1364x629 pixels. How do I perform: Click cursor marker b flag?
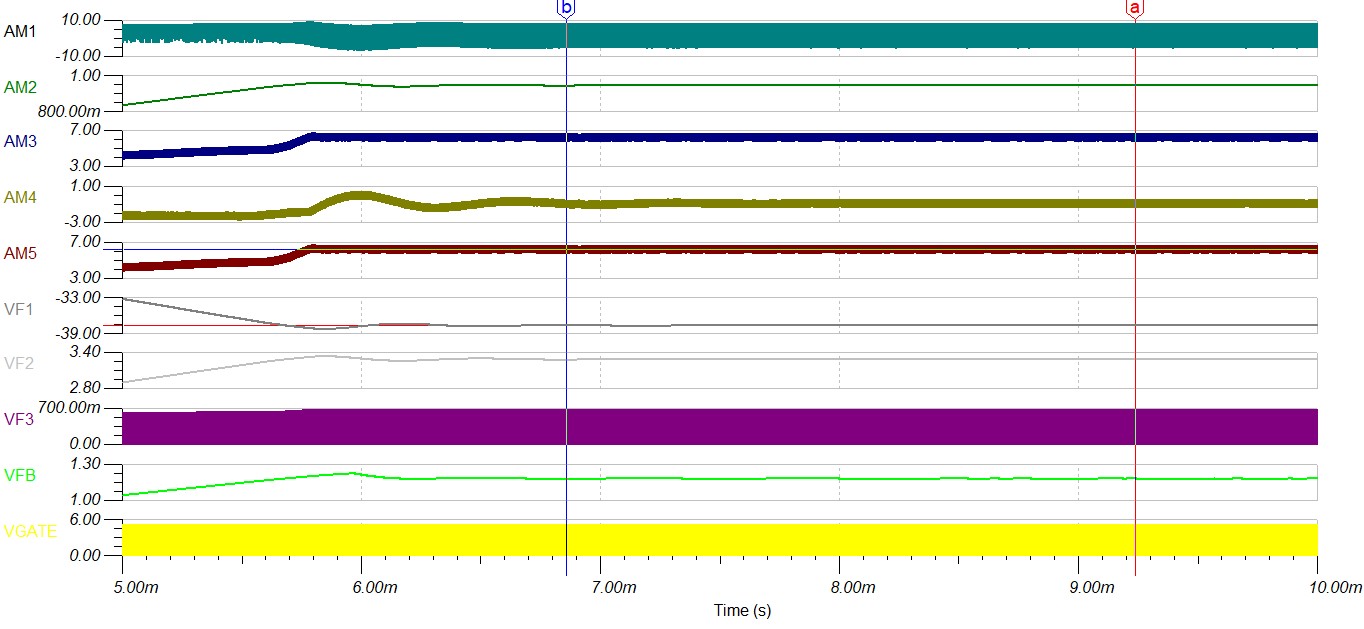click(566, 7)
